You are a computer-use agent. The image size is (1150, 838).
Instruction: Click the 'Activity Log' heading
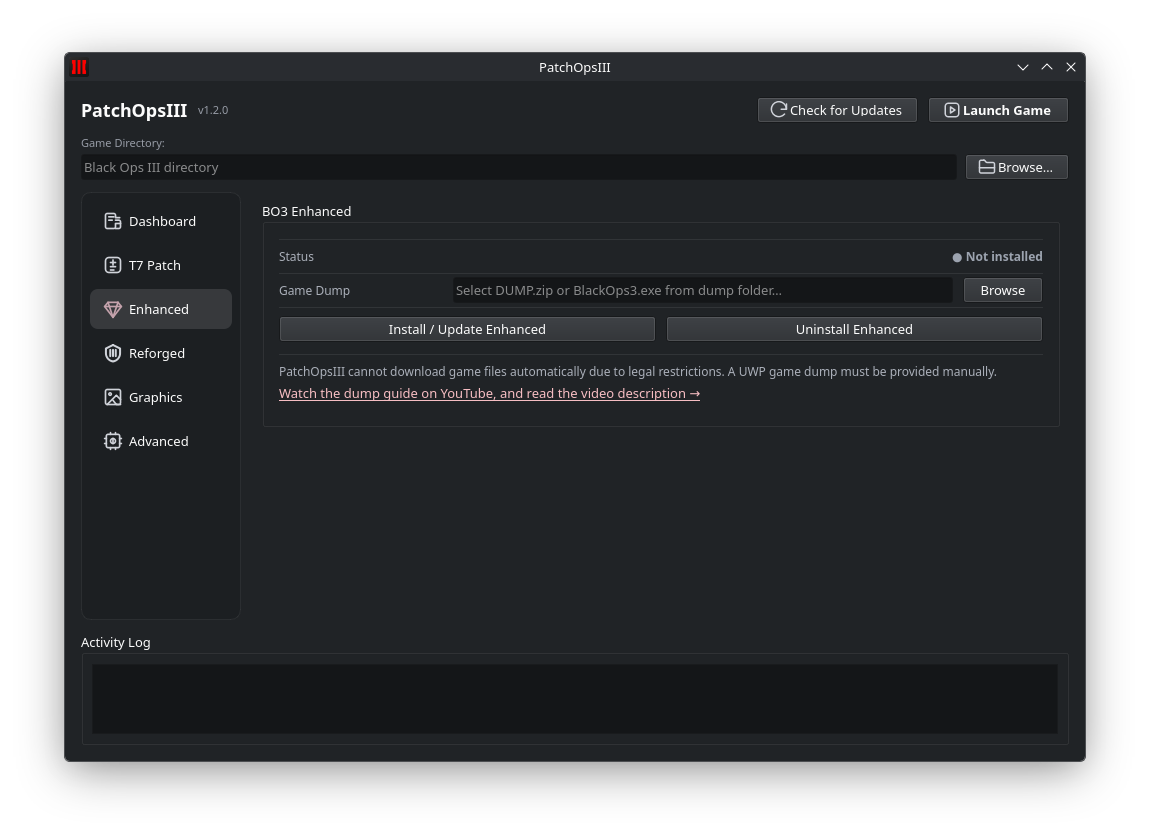[x=115, y=642]
